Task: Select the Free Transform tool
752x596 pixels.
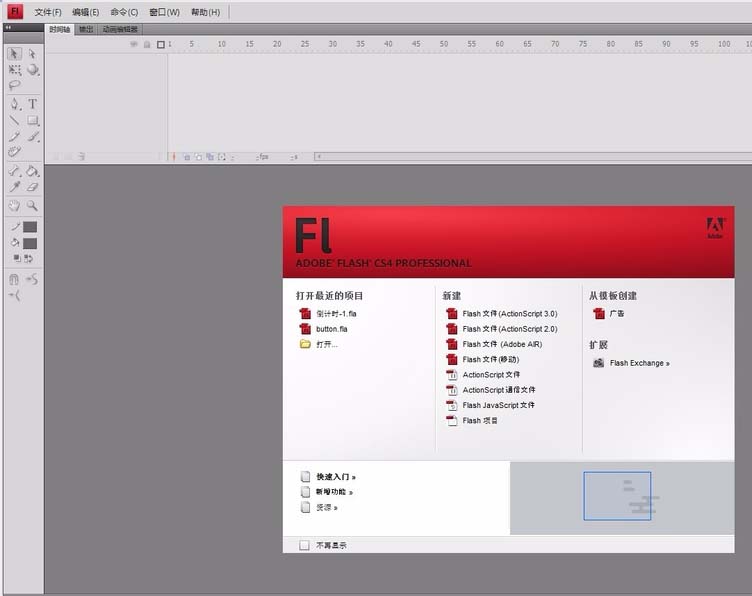Action: click(14, 70)
